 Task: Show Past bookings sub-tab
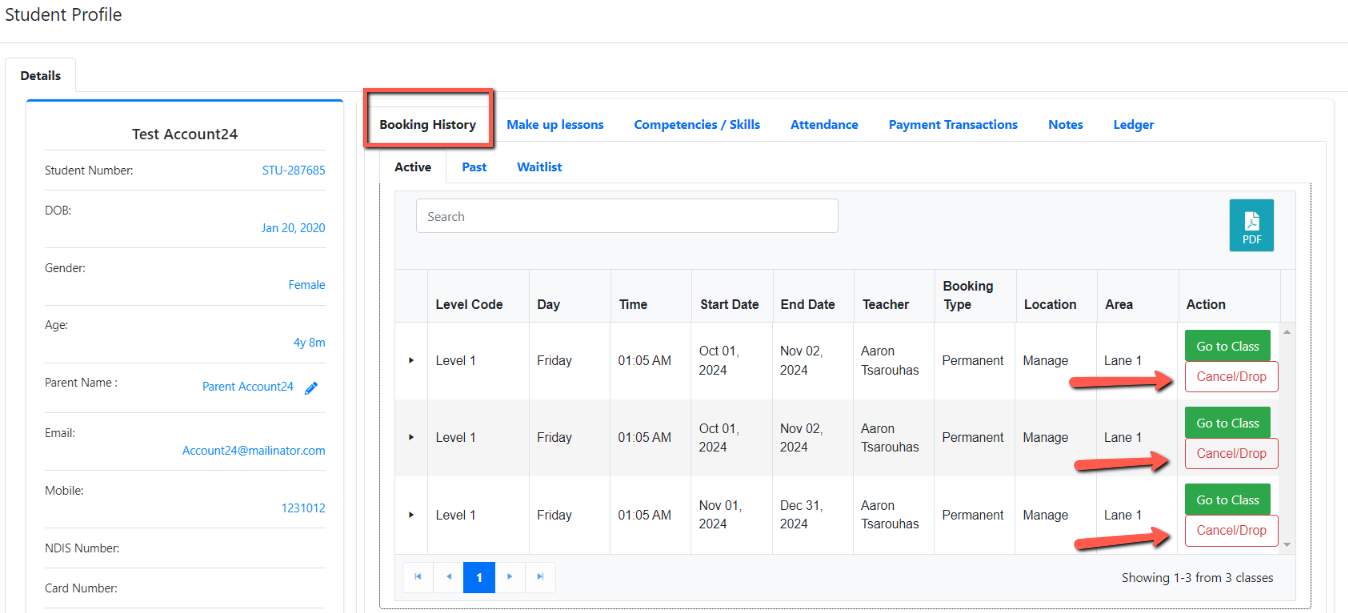coord(474,167)
